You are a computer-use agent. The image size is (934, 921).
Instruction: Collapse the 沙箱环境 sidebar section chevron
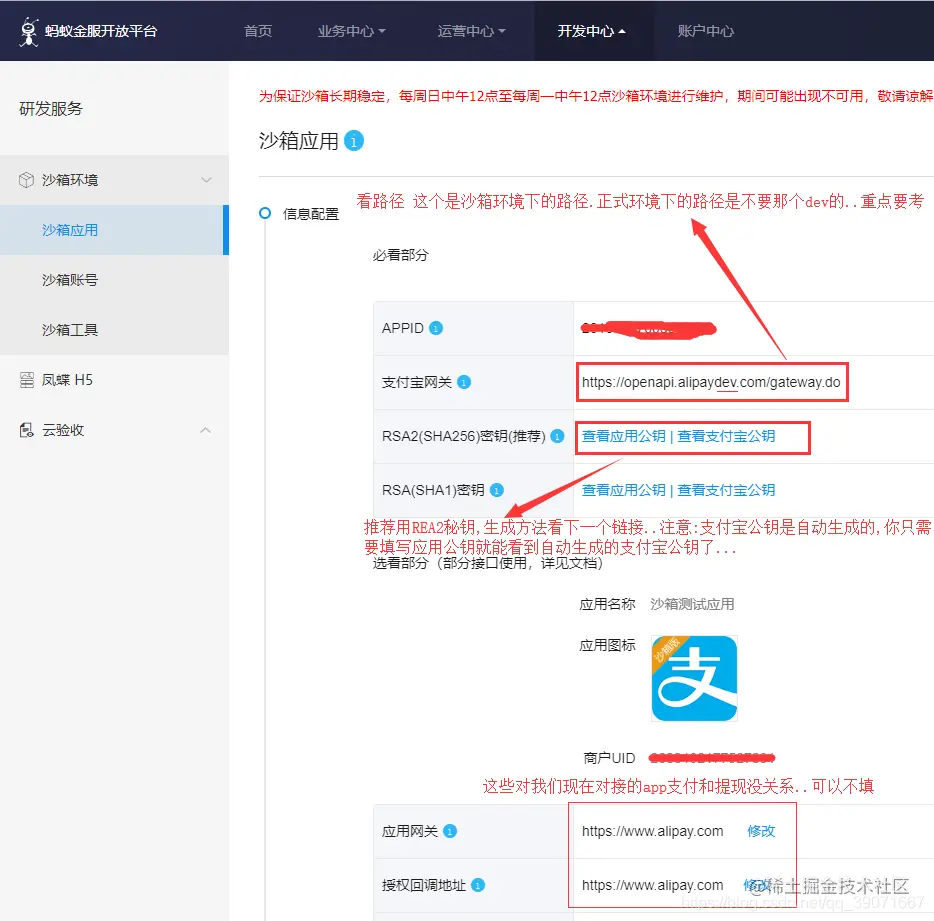(x=206, y=180)
